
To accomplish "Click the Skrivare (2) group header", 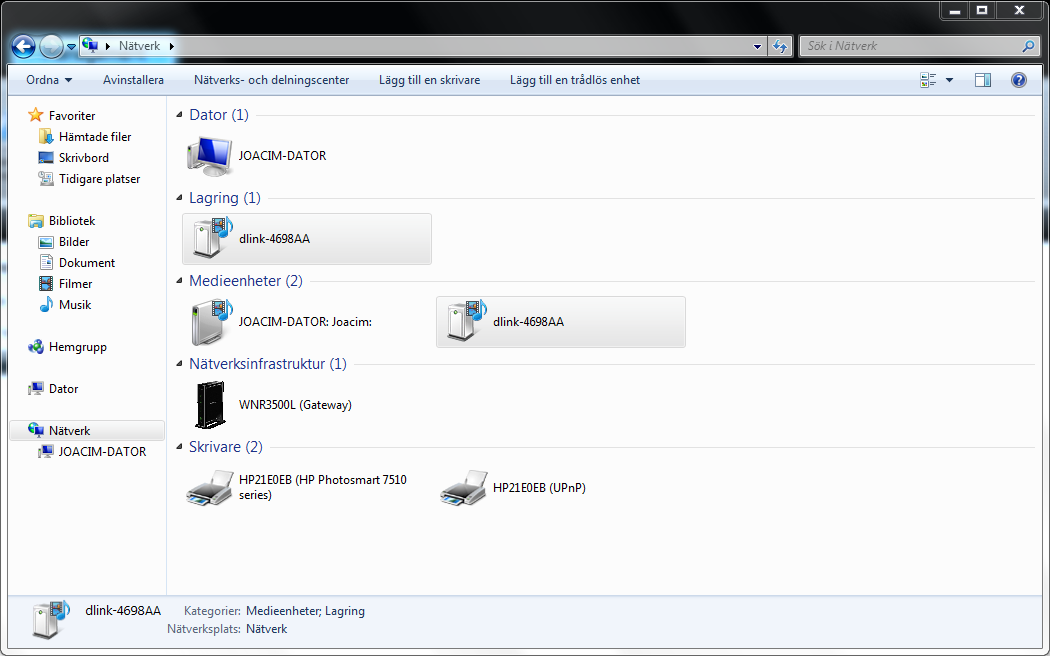I will [226, 447].
